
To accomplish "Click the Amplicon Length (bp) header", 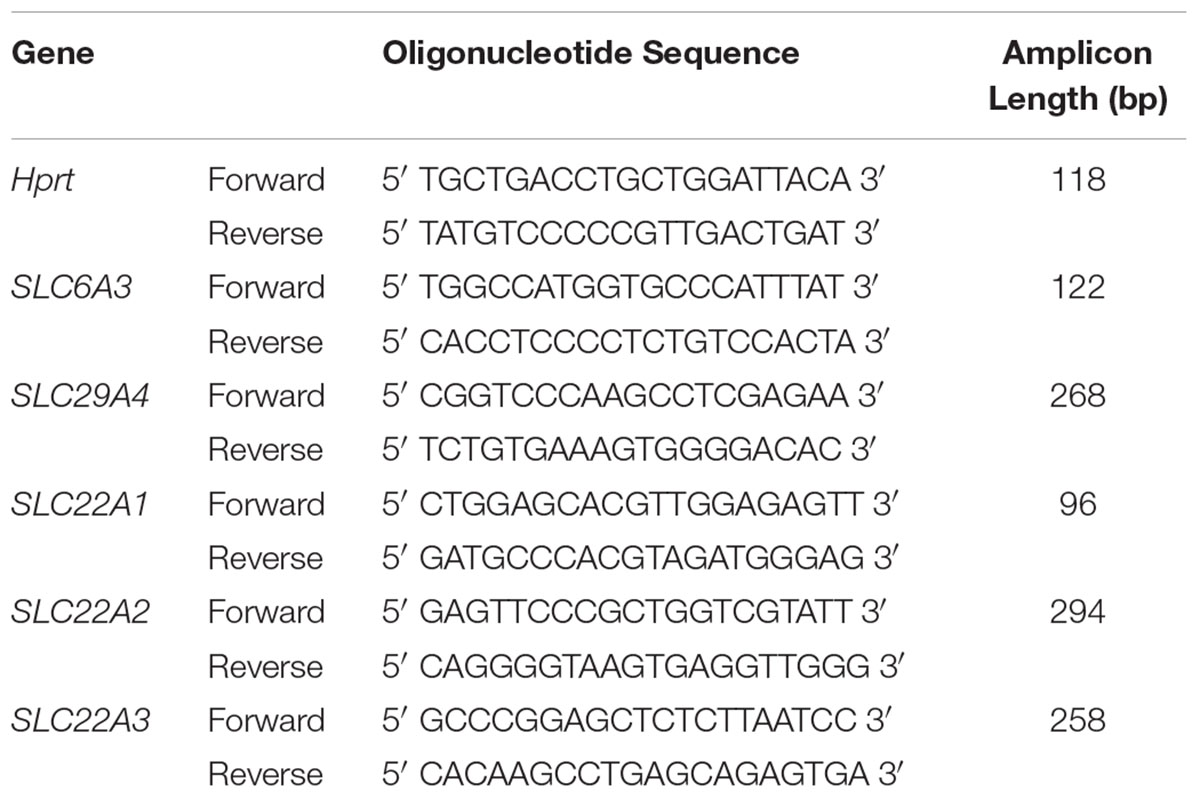I will (1077, 77).
